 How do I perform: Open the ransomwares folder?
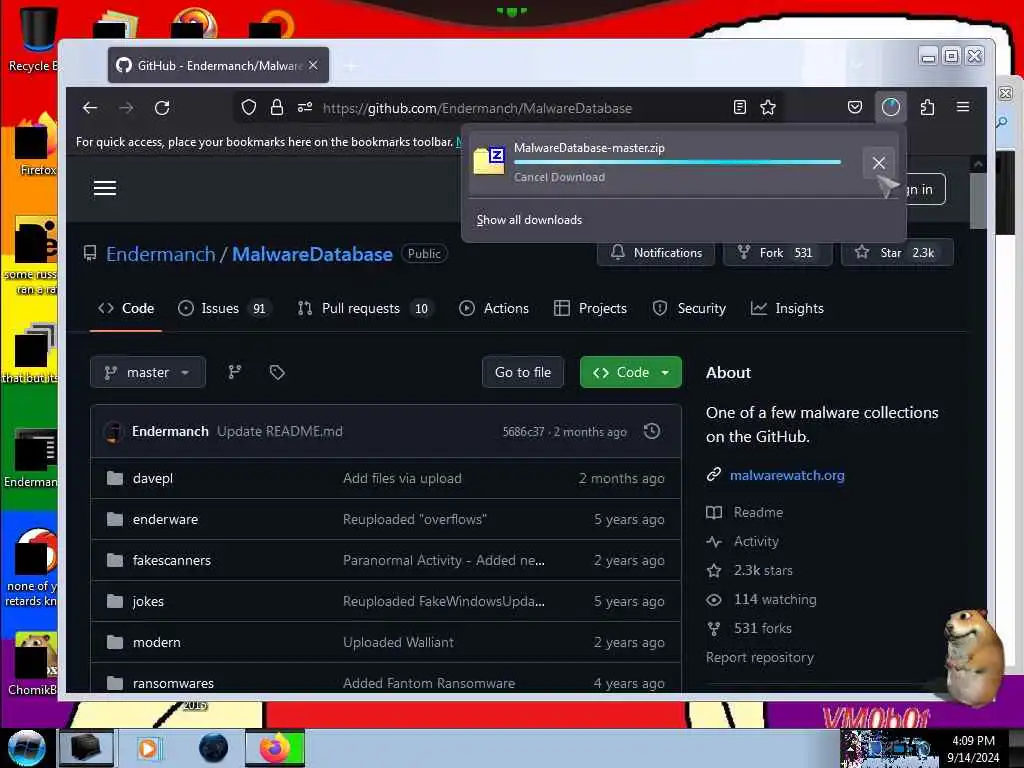pyautogui.click(x=173, y=684)
